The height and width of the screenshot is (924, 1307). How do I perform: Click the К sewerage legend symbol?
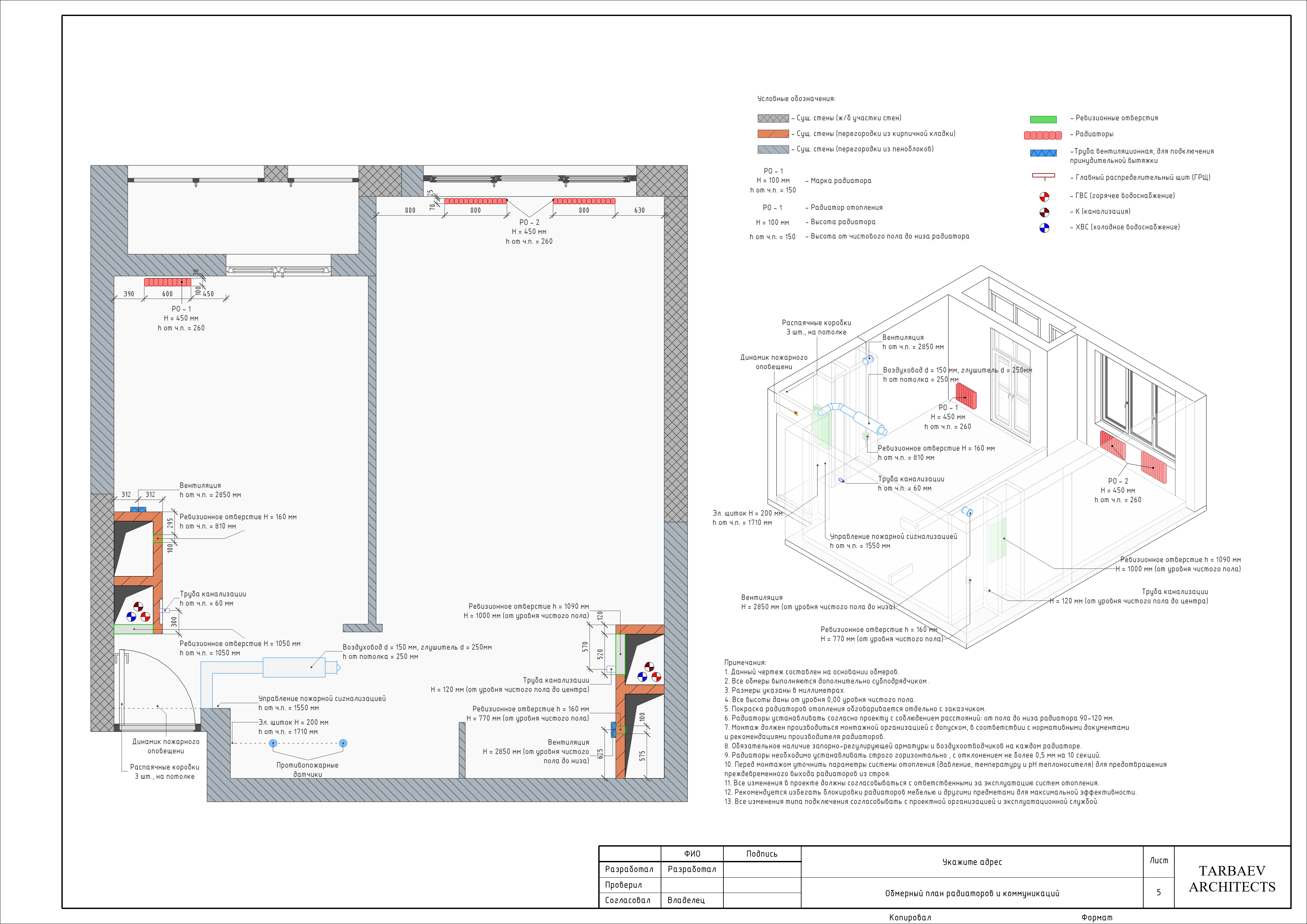1044,212
